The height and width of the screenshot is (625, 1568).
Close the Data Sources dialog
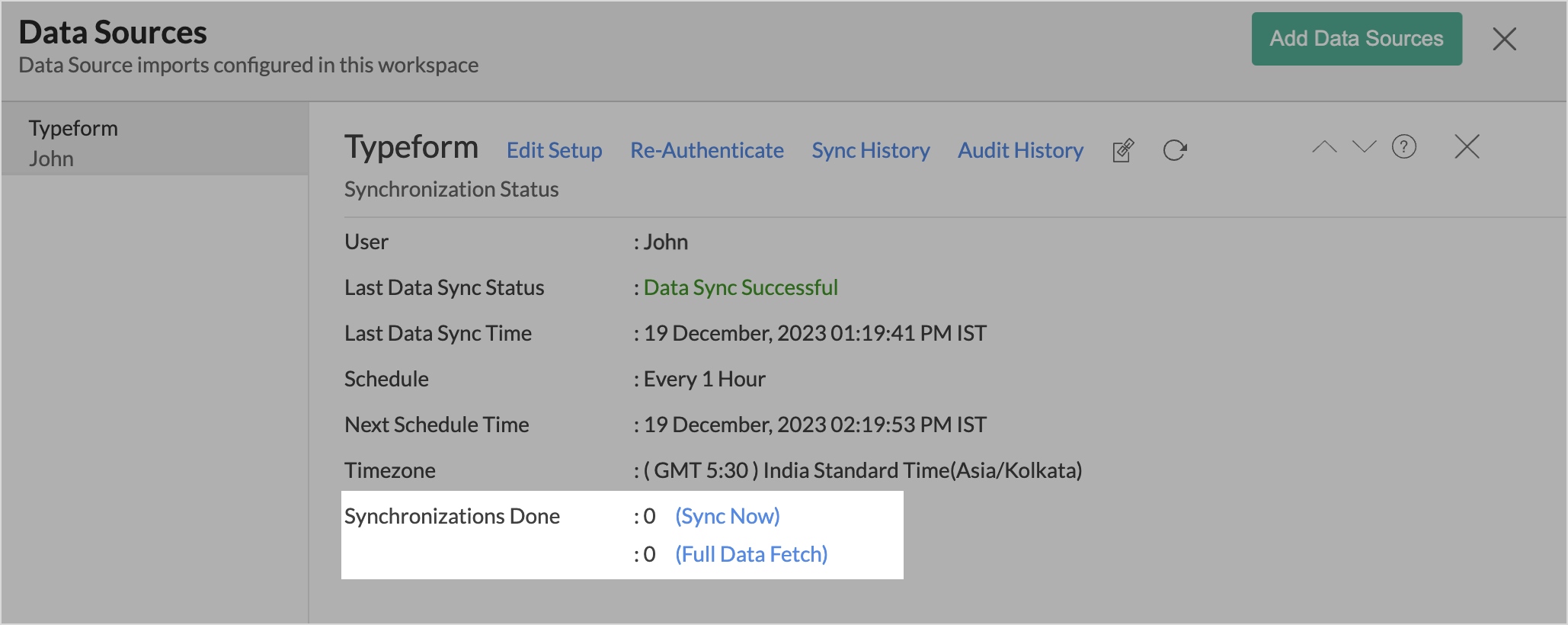[x=1504, y=39]
